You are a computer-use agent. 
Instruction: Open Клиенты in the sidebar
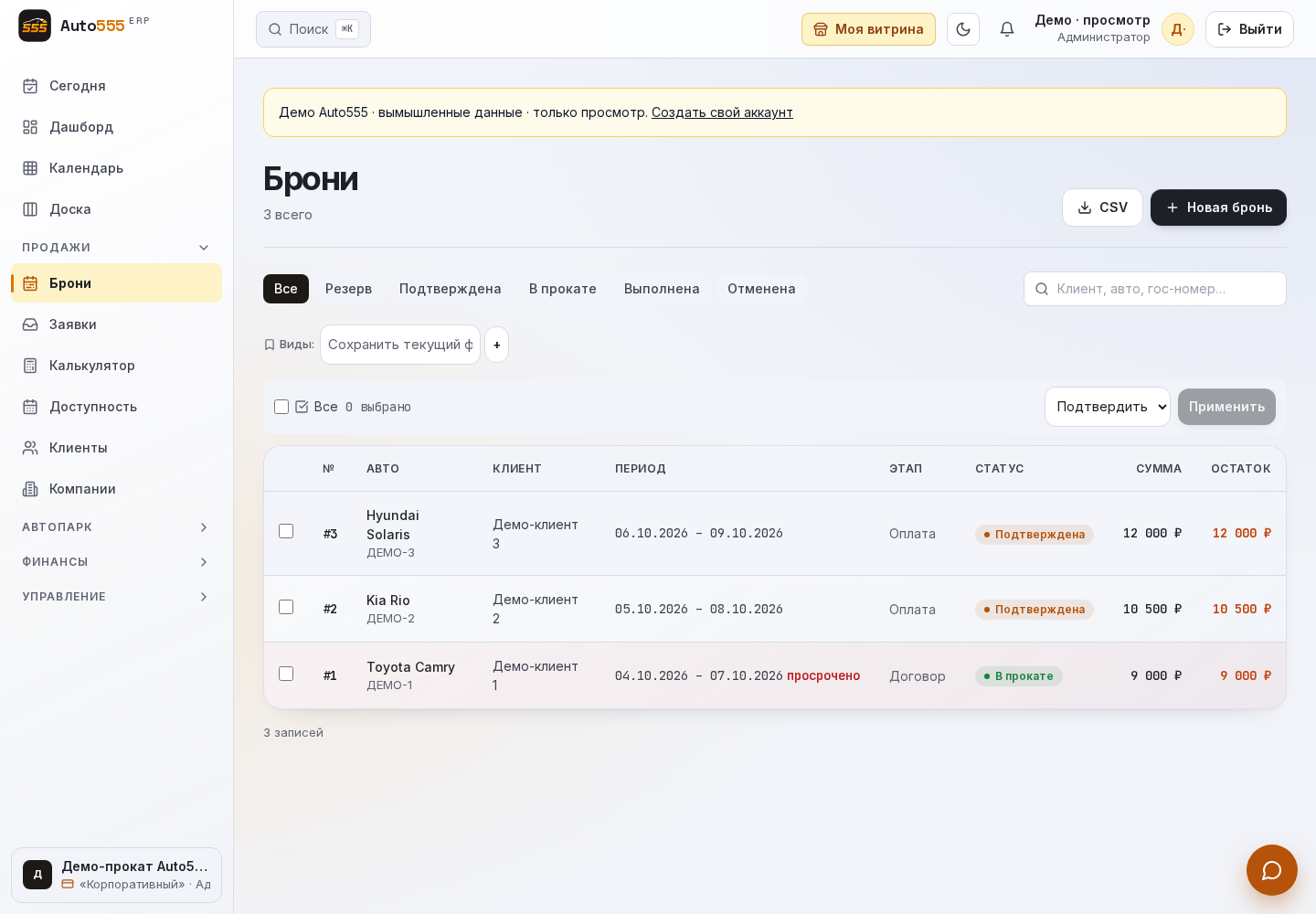[x=116, y=448]
